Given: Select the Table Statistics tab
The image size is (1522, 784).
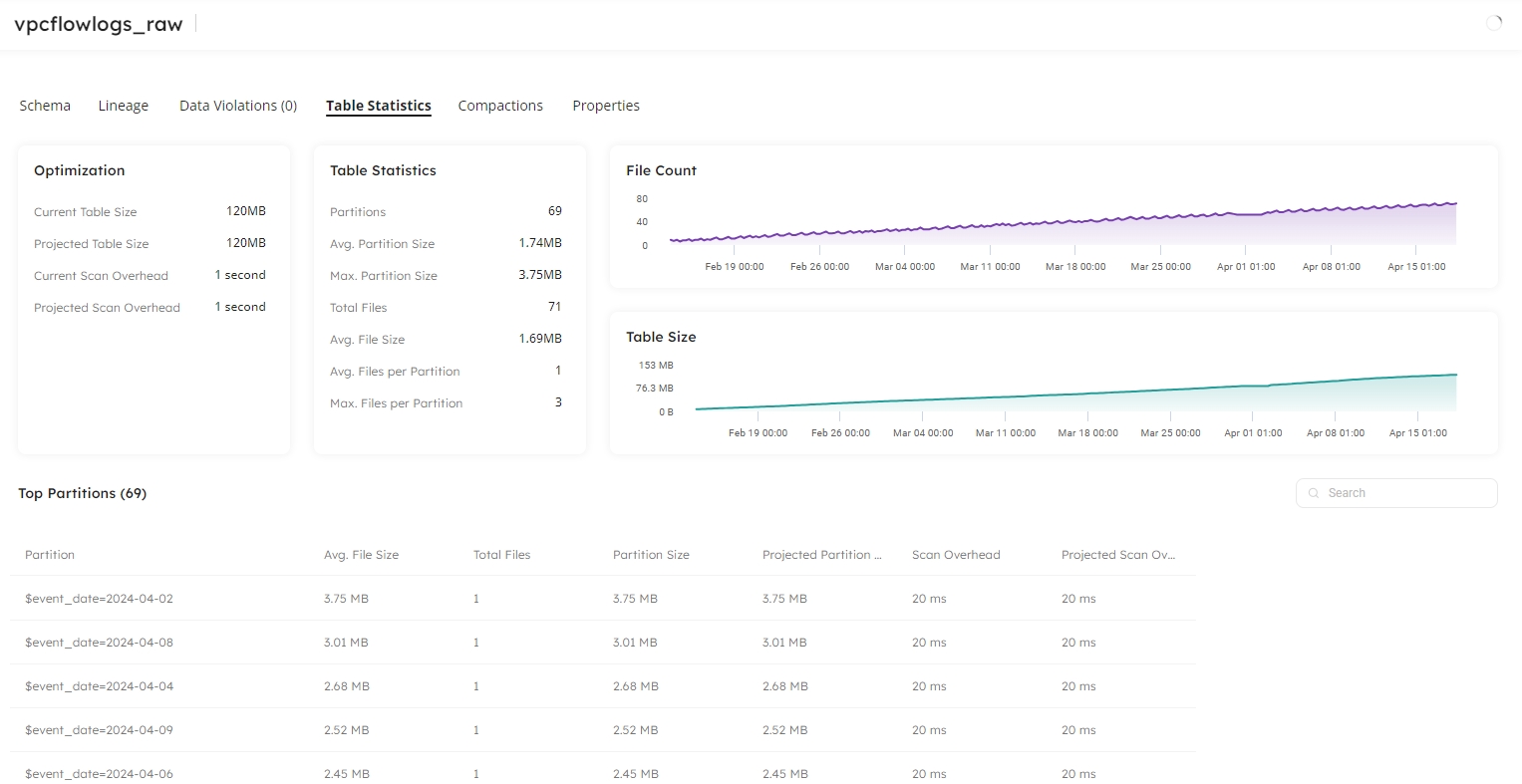Looking at the screenshot, I should point(379,106).
